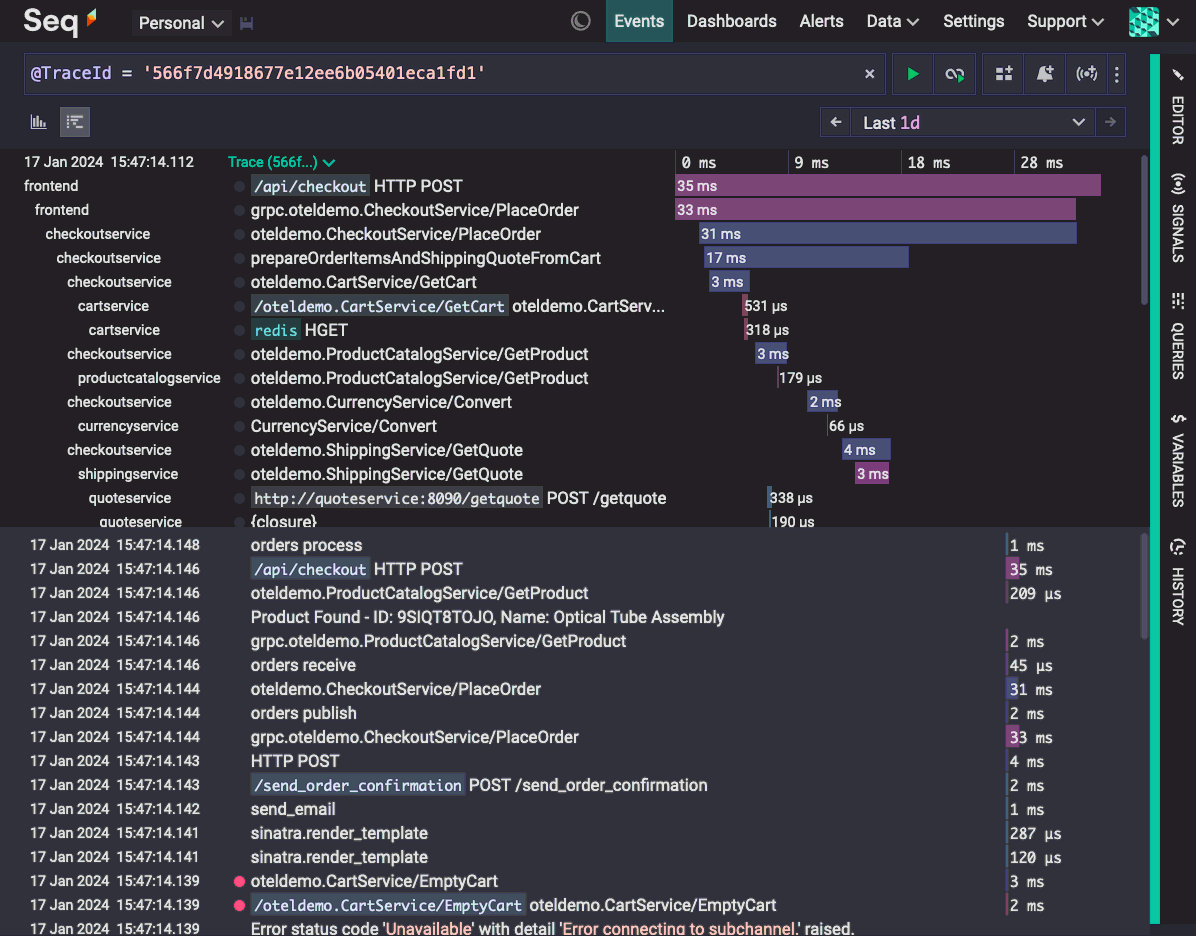1196x936 pixels.
Task: Open the send_email event
Action: click(x=293, y=809)
